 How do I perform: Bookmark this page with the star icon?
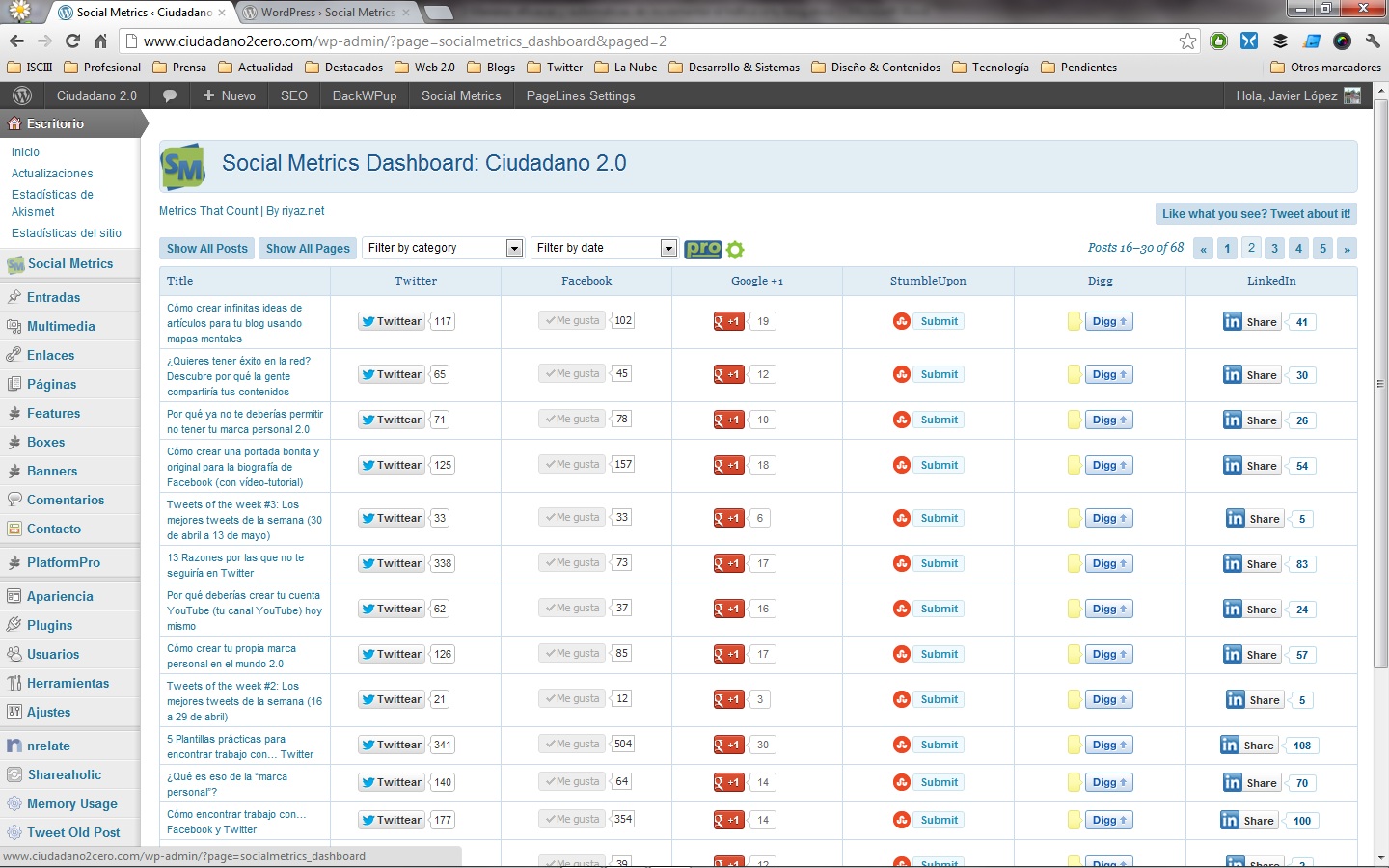[x=1187, y=41]
